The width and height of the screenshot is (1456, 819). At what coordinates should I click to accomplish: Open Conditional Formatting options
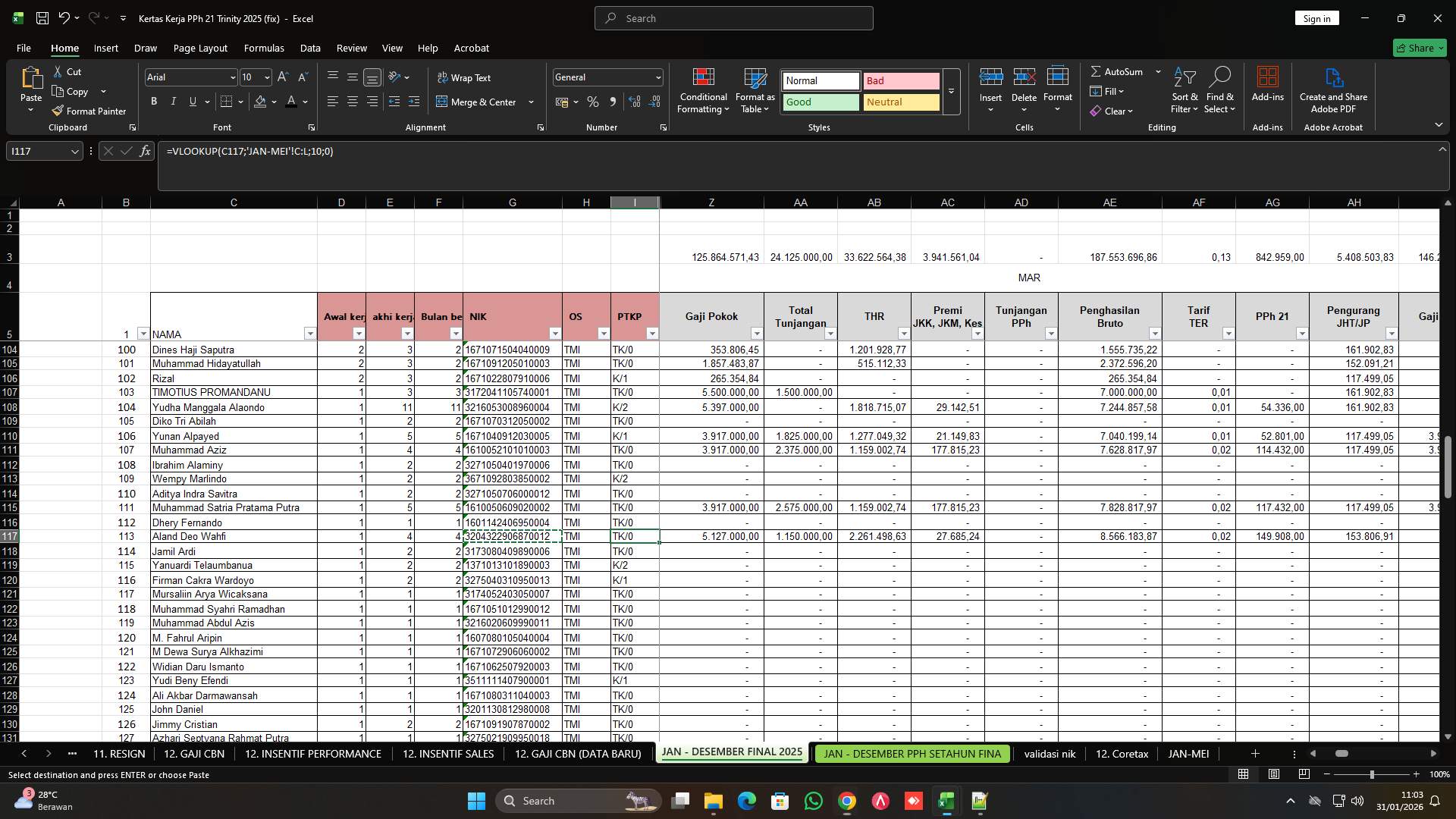pyautogui.click(x=703, y=89)
